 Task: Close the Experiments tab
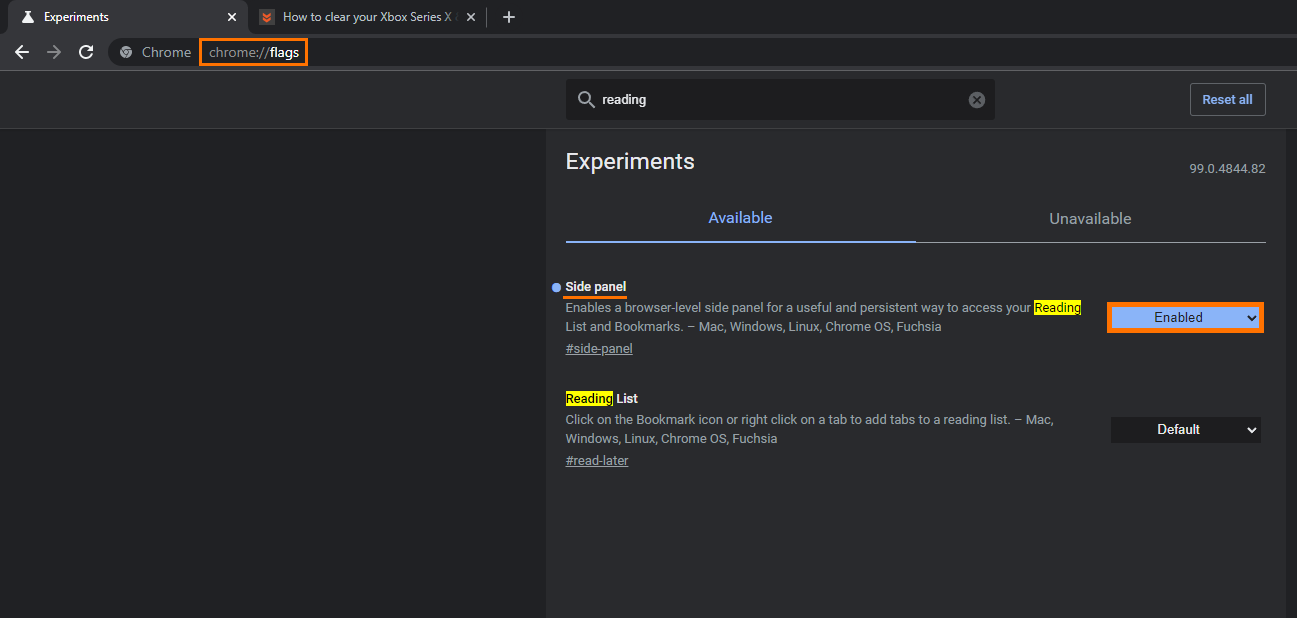point(232,17)
